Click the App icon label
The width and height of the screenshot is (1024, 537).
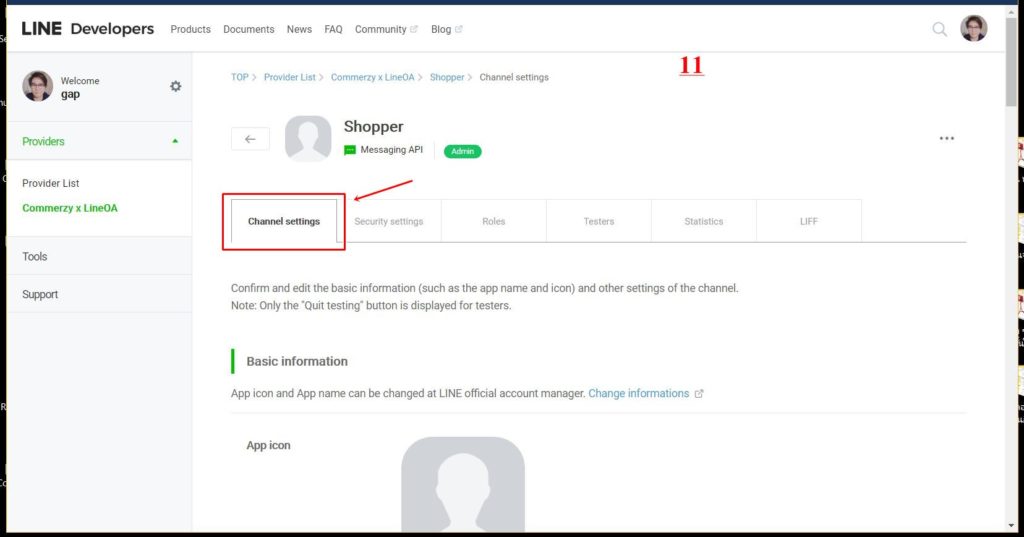(268, 446)
